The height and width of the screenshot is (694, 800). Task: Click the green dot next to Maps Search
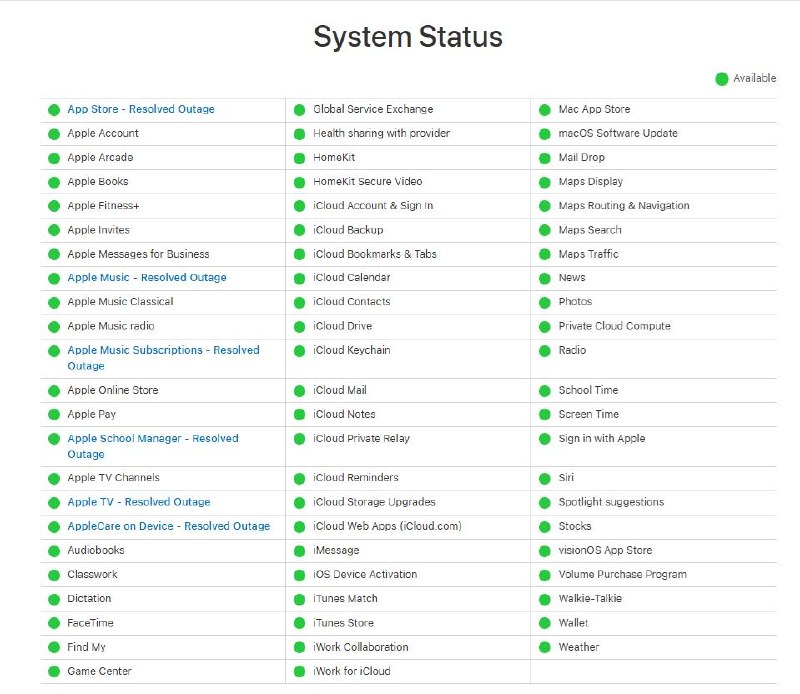(545, 231)
